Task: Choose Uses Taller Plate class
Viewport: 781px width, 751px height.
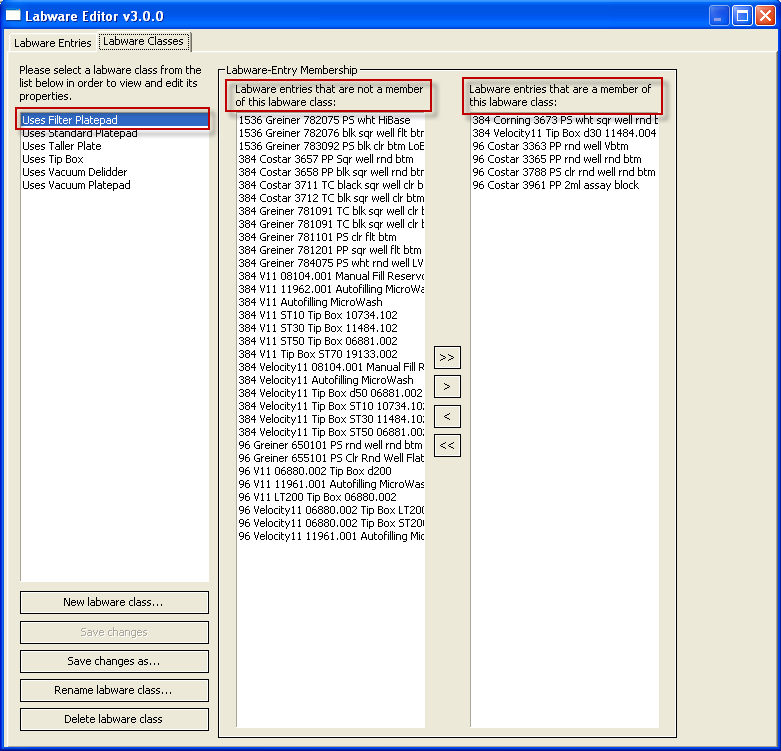Action: (62, 146)
